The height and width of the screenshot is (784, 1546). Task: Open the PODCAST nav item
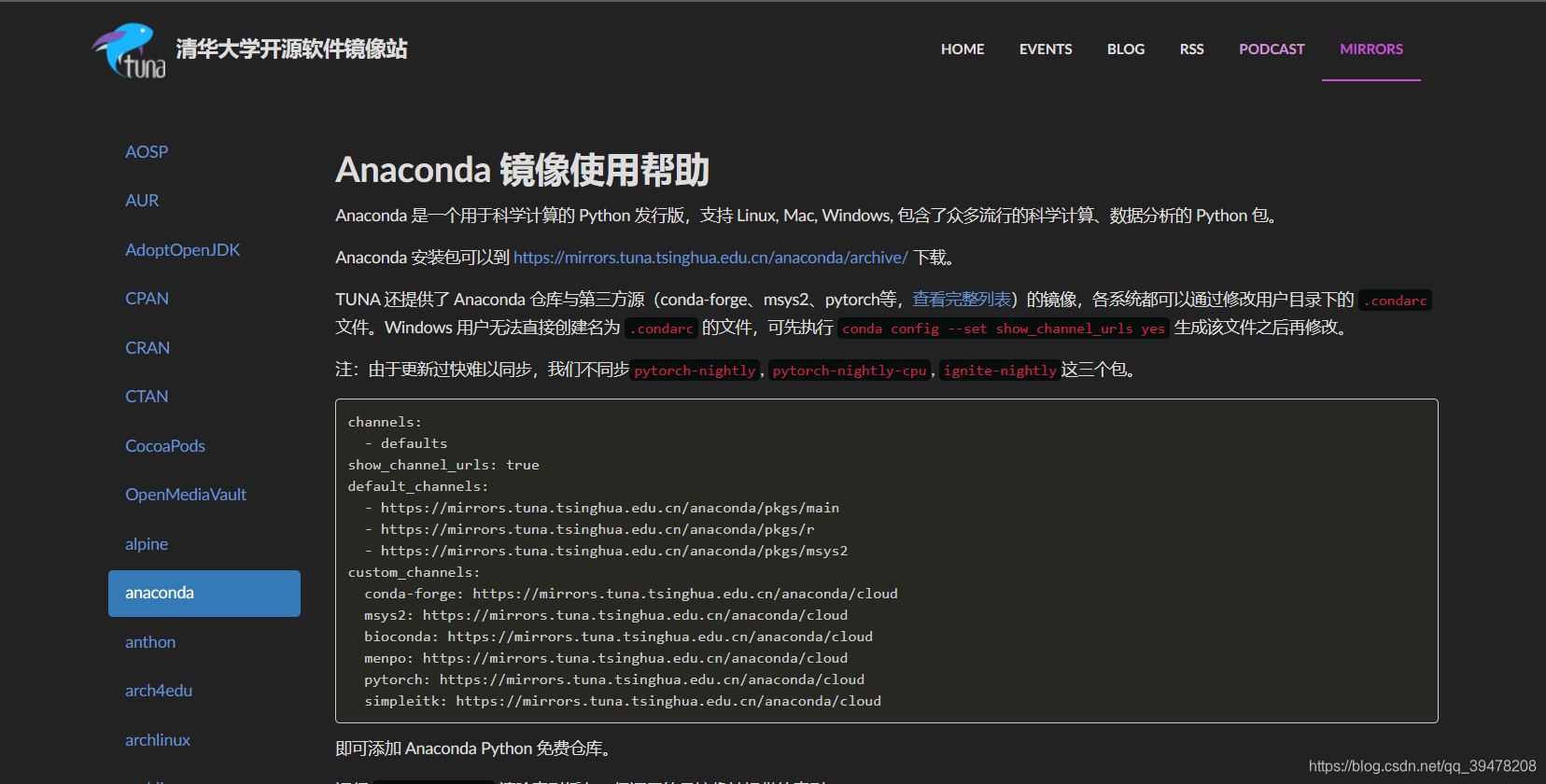pos(1272,49)
